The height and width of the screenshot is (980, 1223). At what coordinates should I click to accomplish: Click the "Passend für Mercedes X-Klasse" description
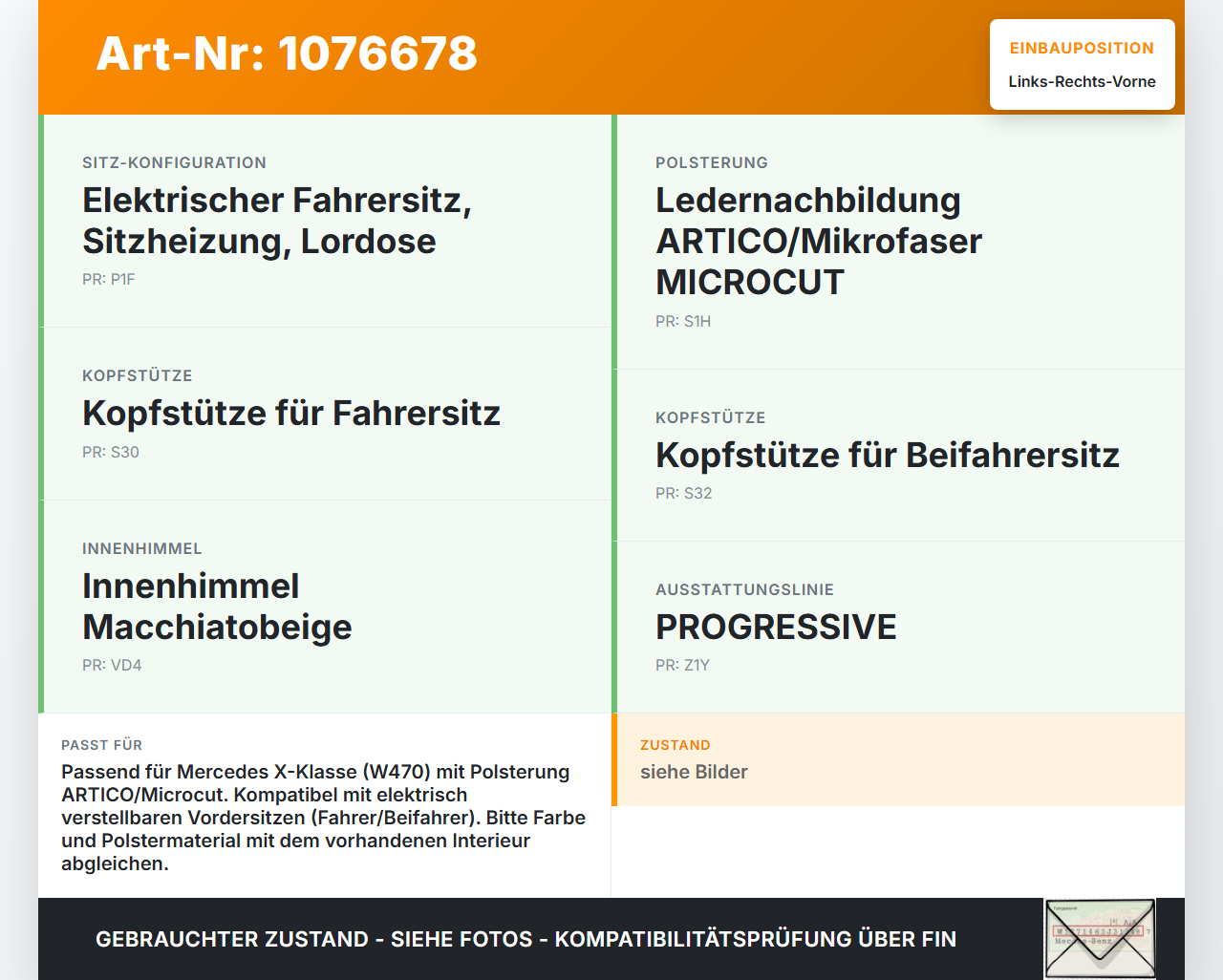(x=324, y=818)
